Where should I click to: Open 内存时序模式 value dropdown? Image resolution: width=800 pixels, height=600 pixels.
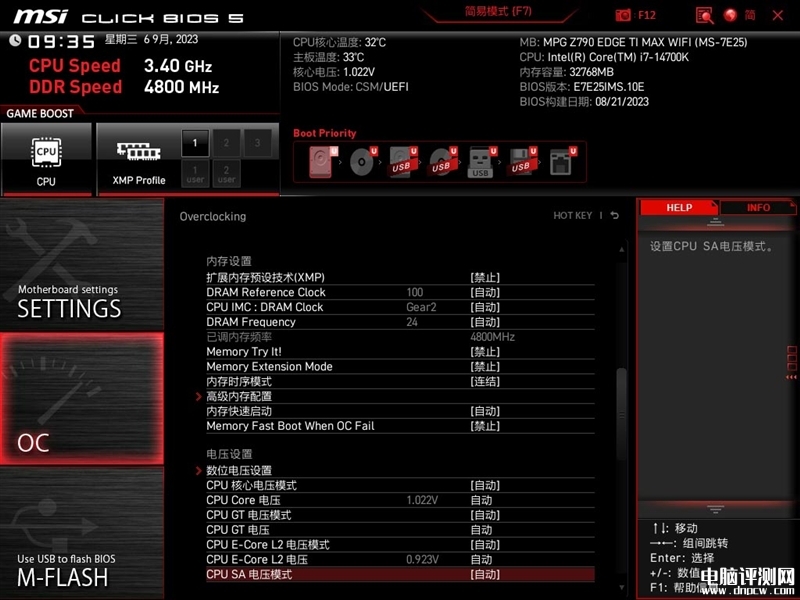485,381
